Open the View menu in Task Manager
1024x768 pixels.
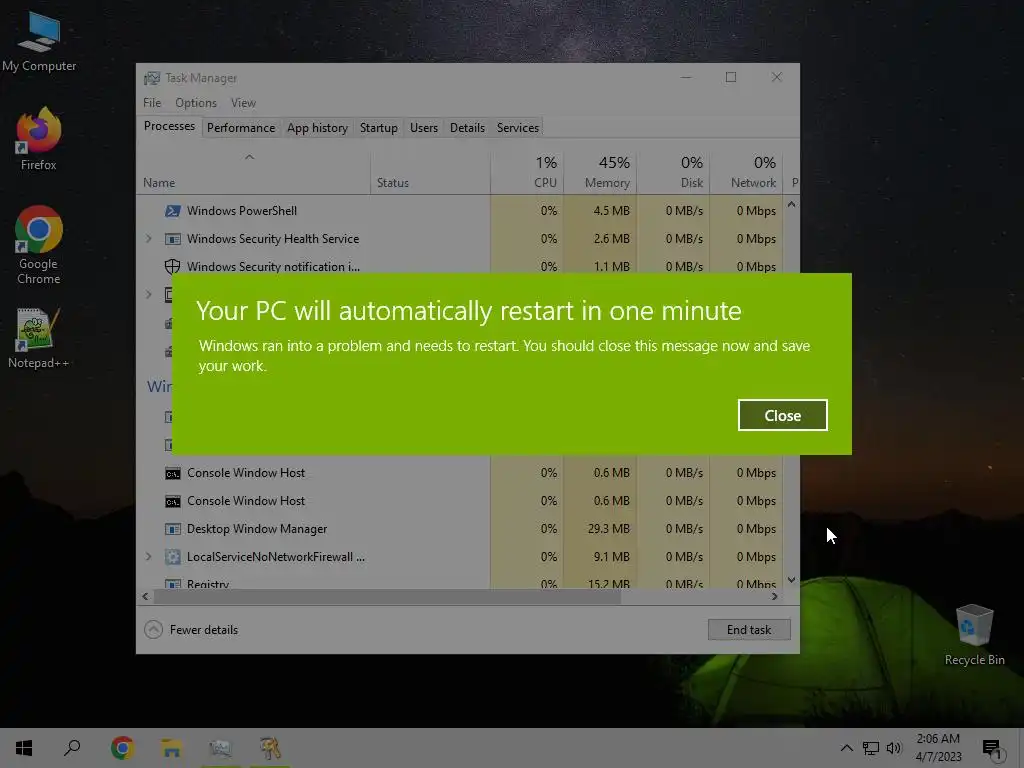tap(243, 103)
